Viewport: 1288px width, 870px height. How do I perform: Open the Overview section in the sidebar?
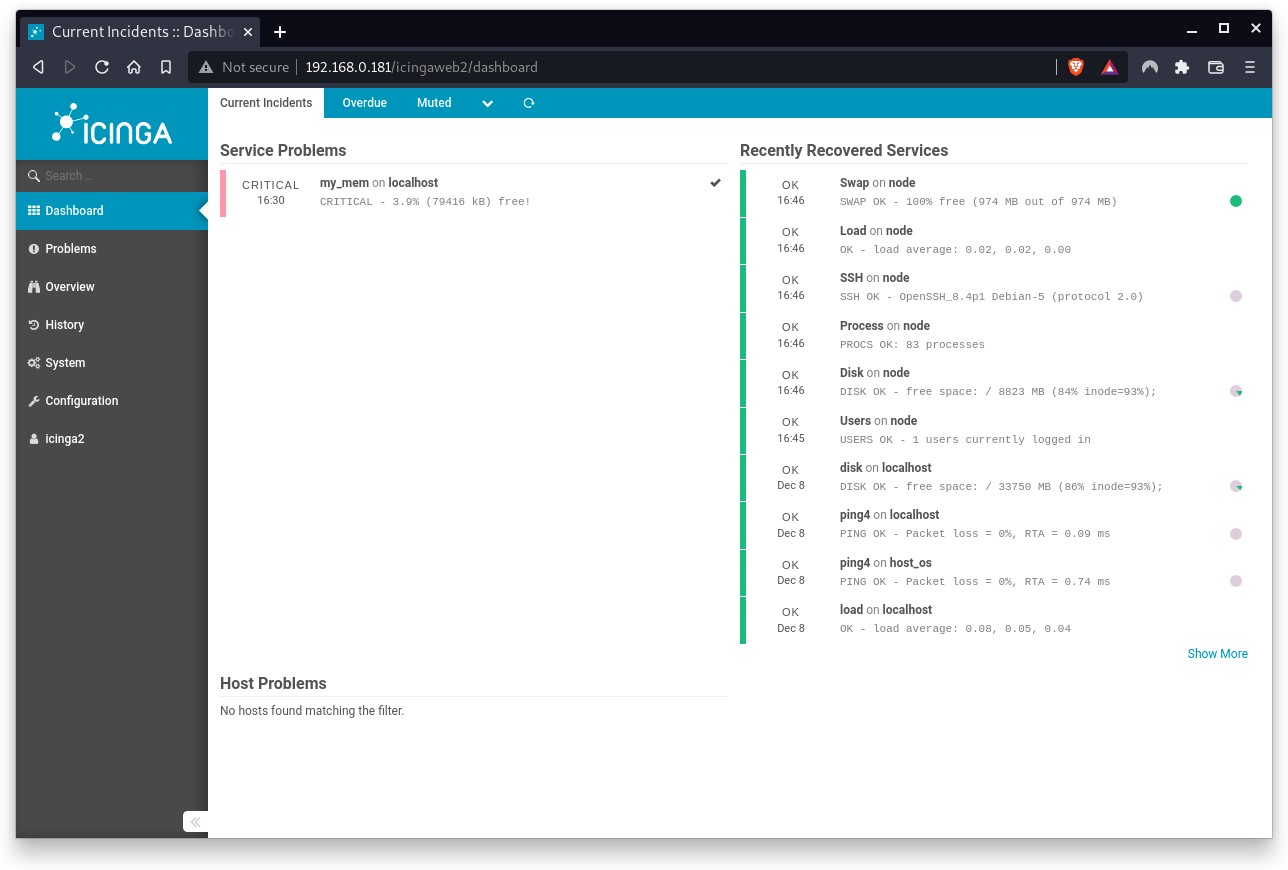[x=70, y=287]
